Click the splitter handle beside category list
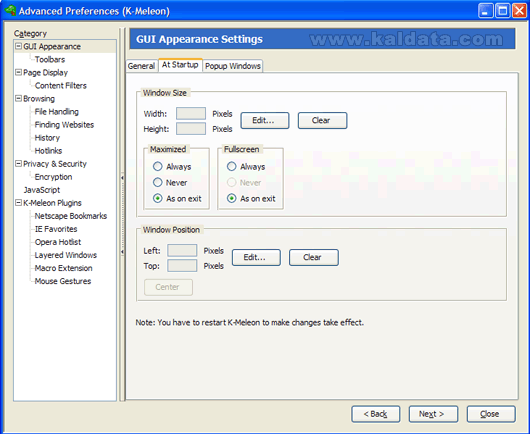 click(x=122, y=215)
